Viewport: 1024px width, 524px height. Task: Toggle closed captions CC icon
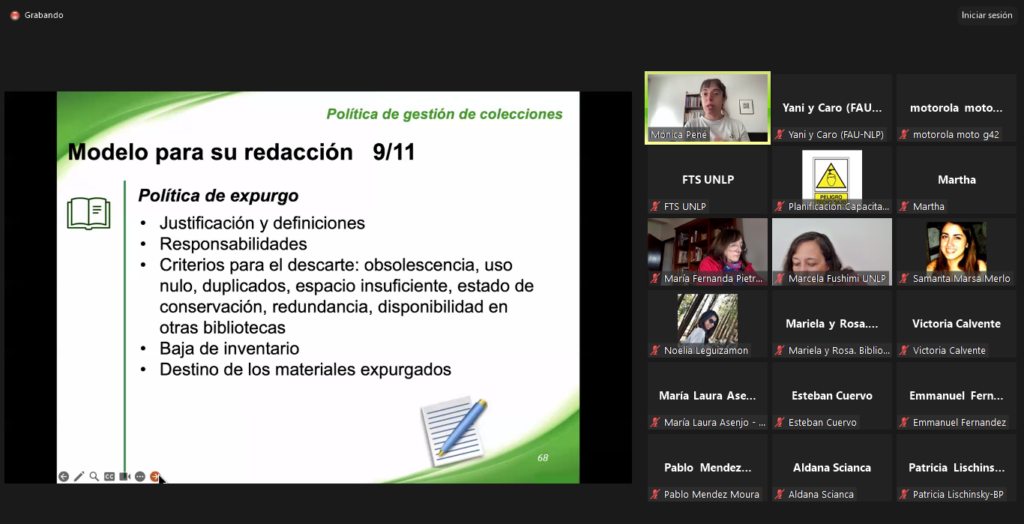coord(109,477)
